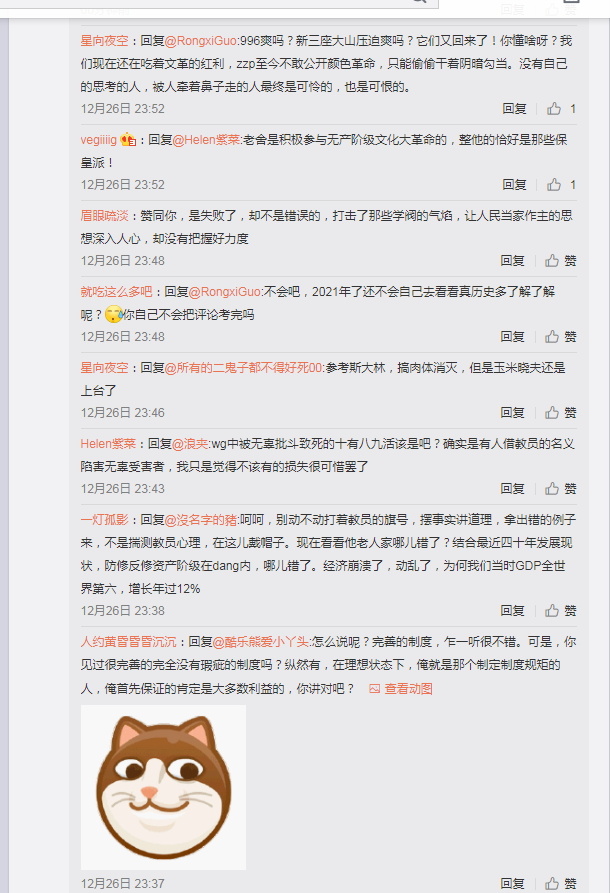610x893 pixels.
Task: Open 人约黄昏昏昏沉沉 user profile
Action: (x=128, y=642)
